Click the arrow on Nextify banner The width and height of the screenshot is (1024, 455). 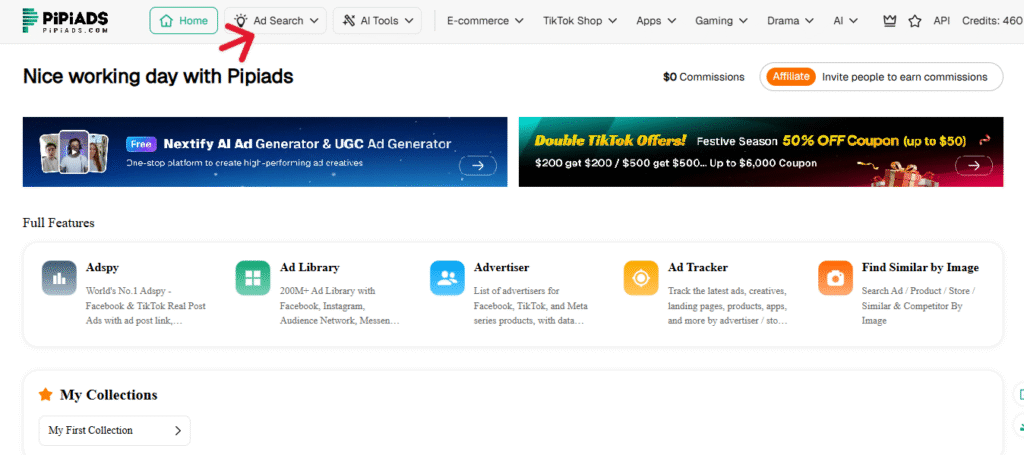click(x=478, y=166)
